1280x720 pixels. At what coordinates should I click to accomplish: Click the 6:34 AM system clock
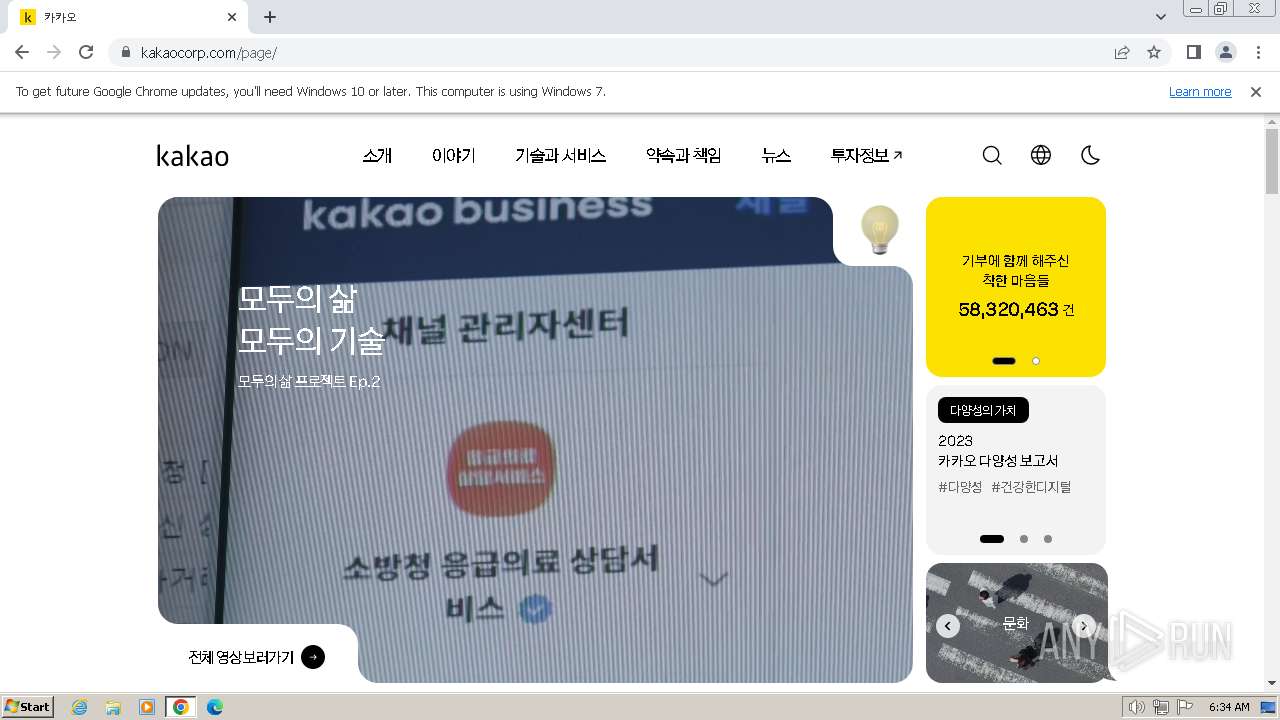[1229, 707]
